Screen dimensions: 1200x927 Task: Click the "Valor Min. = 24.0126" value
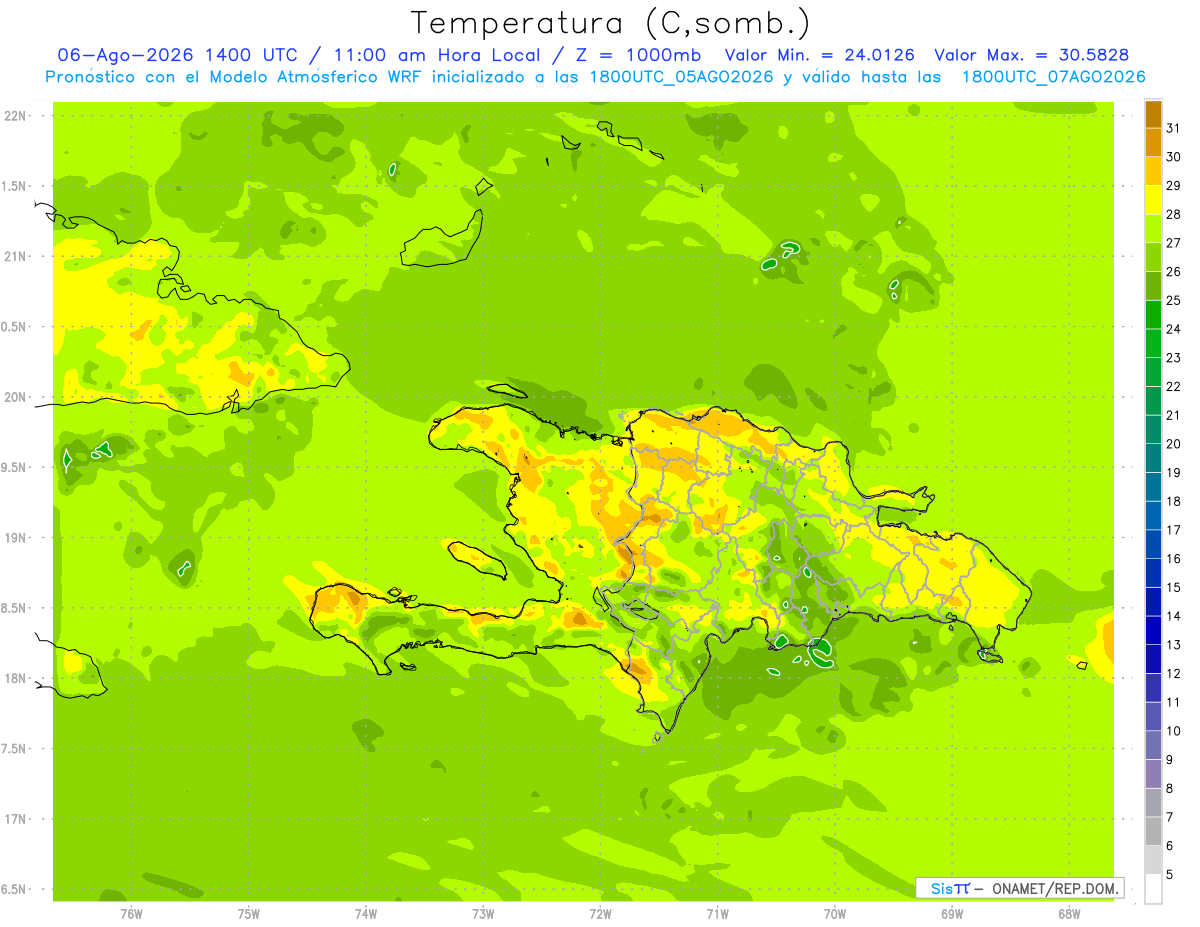point(819,55)
